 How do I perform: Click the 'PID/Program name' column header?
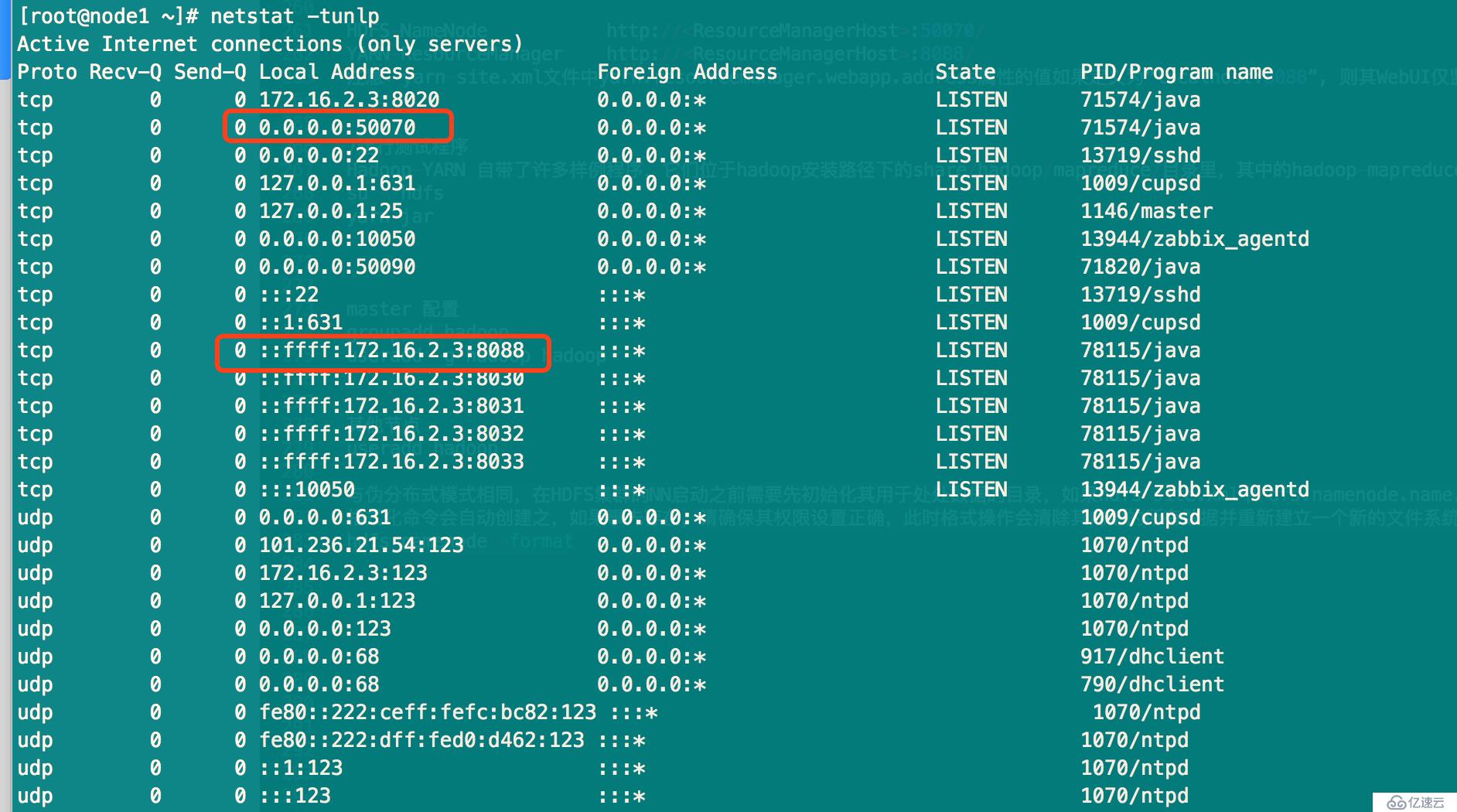1176,72
